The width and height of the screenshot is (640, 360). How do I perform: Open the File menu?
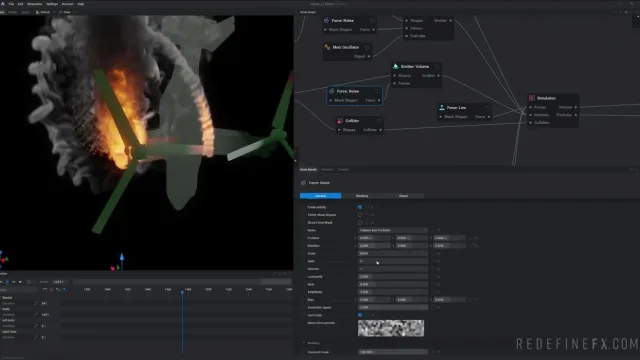(11, 4)
